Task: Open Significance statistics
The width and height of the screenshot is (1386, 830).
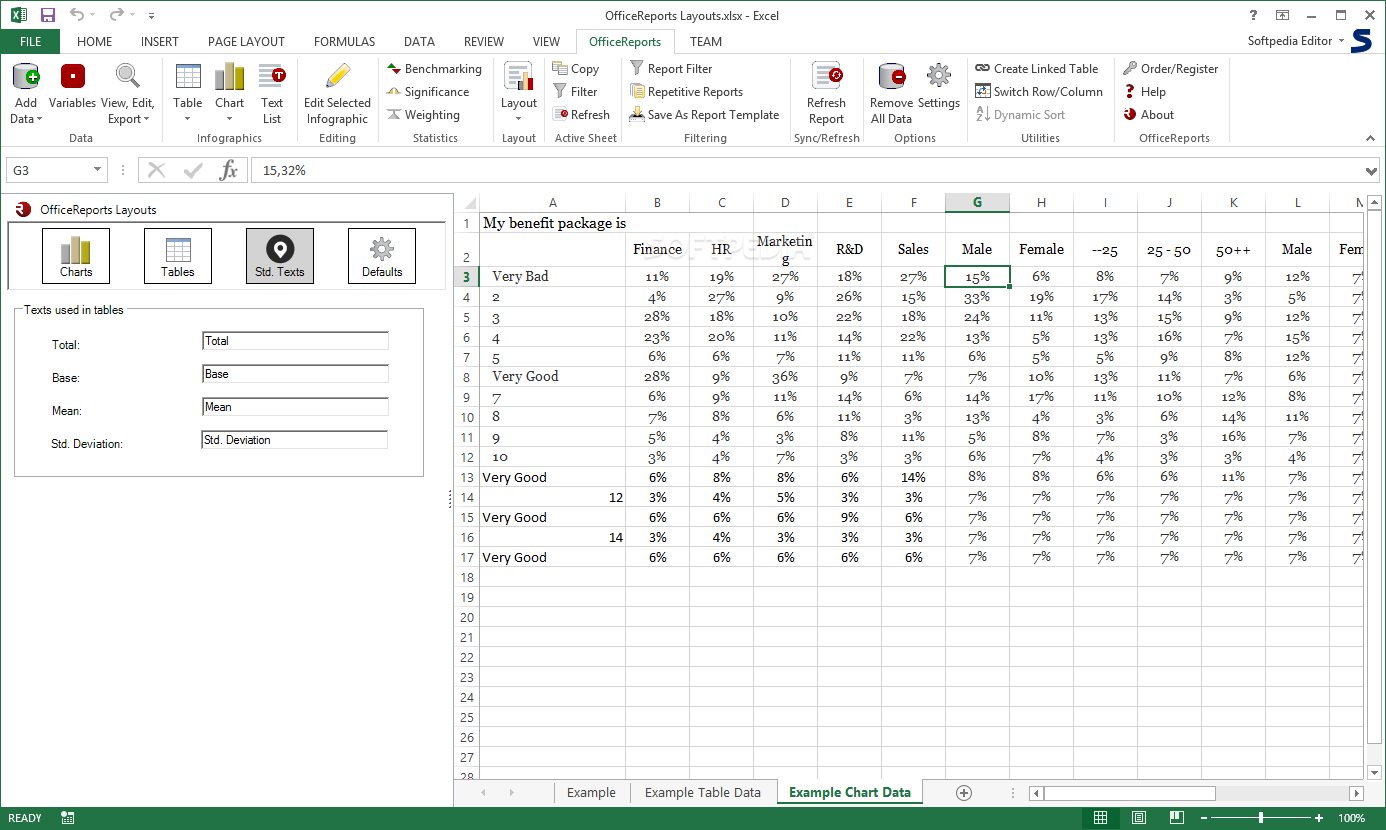Action: click(428, 92)
